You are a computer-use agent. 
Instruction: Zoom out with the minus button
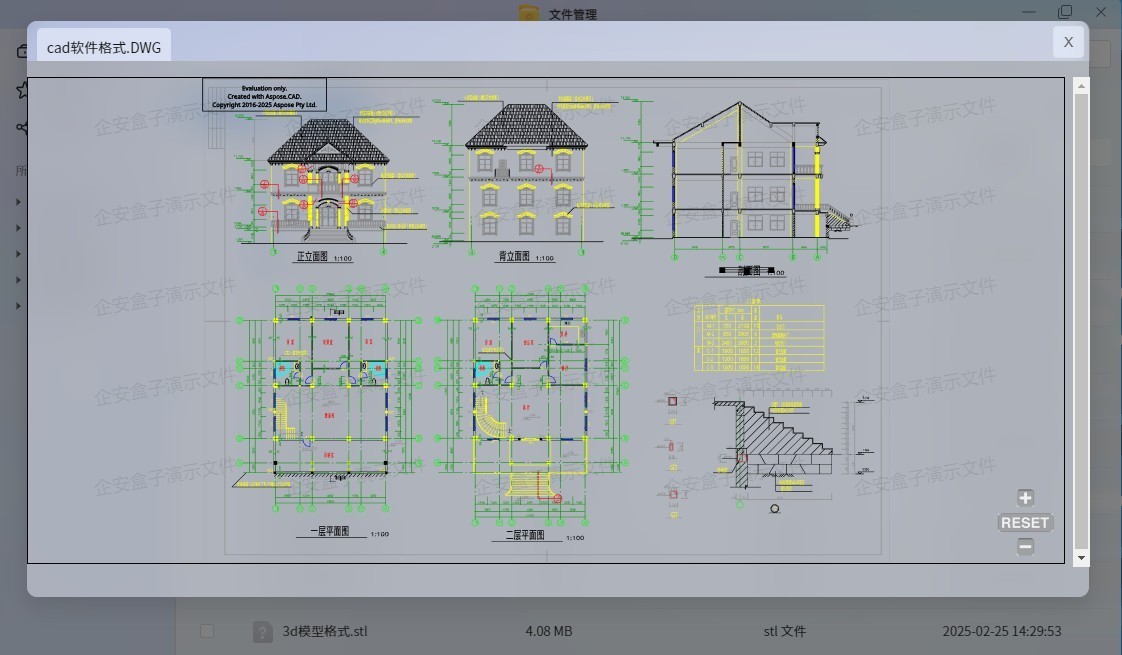(1025, 547)
